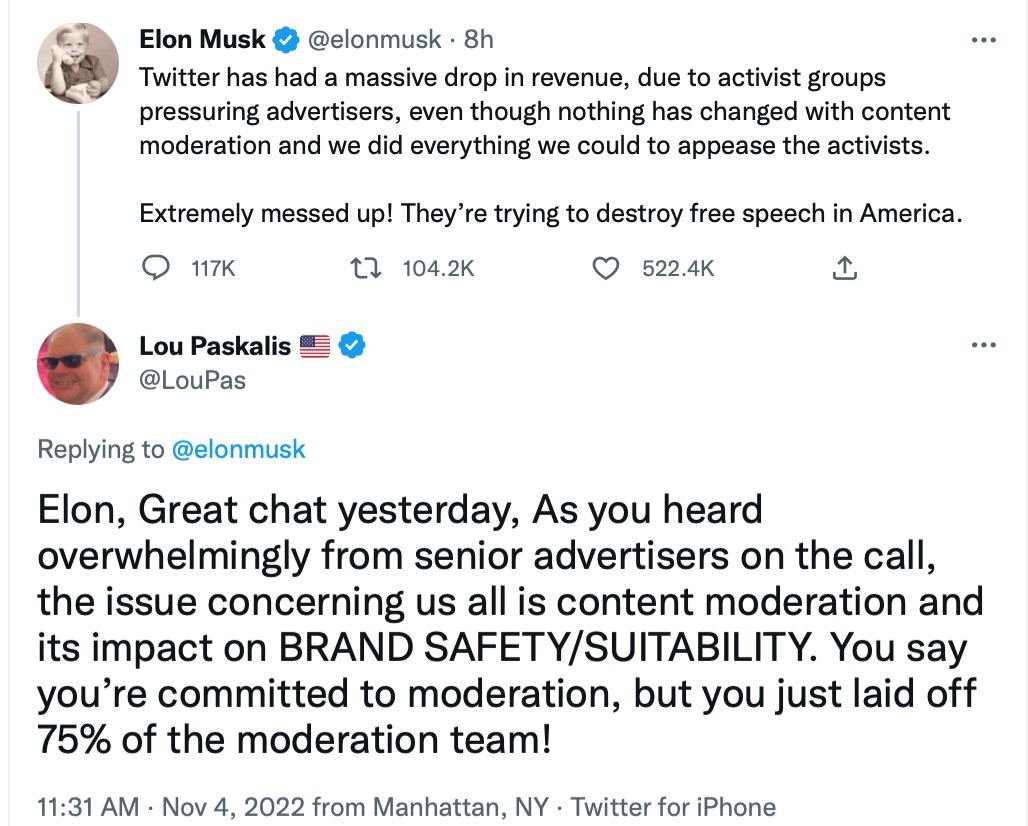
Task: Share Elon Musk's tweet via the share icon
Action: (x=845, y=268)
